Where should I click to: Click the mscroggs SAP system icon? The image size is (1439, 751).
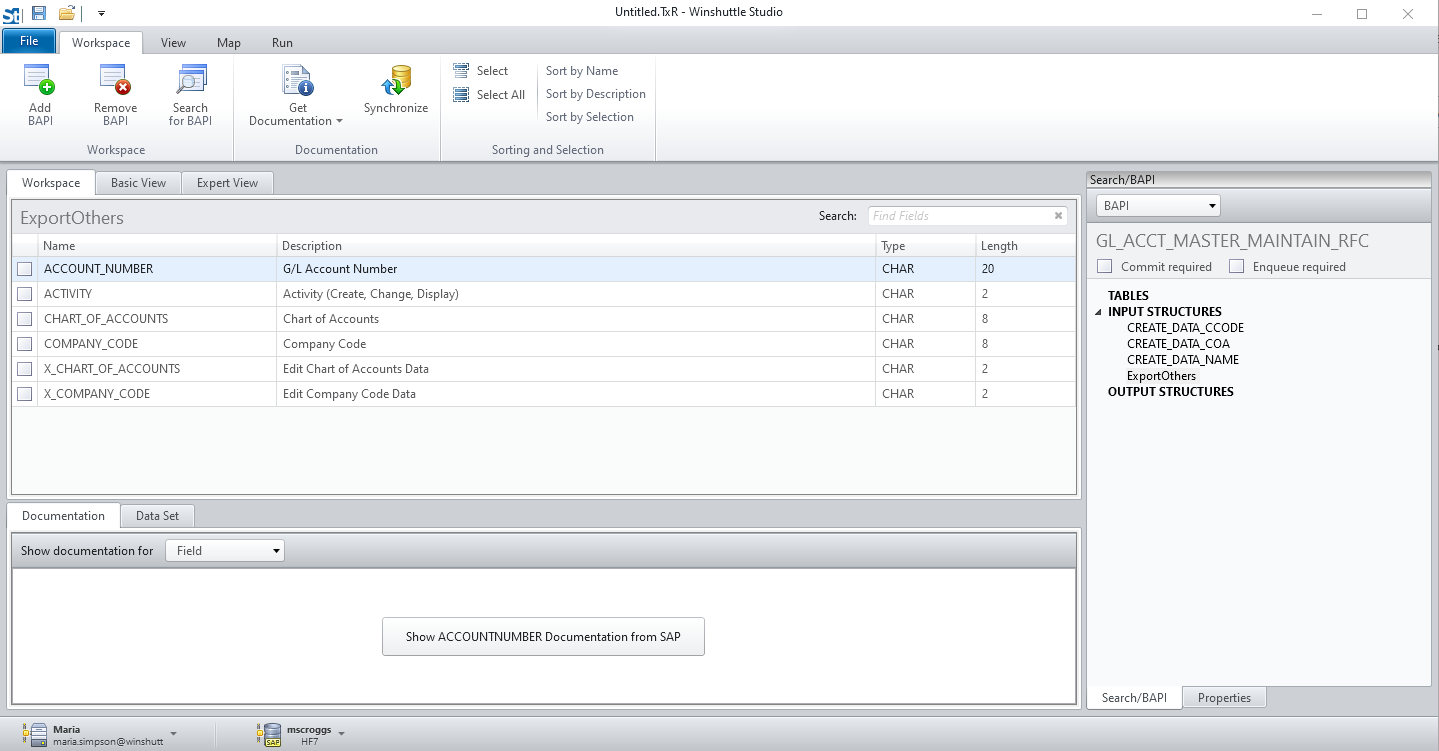point(269,735)
